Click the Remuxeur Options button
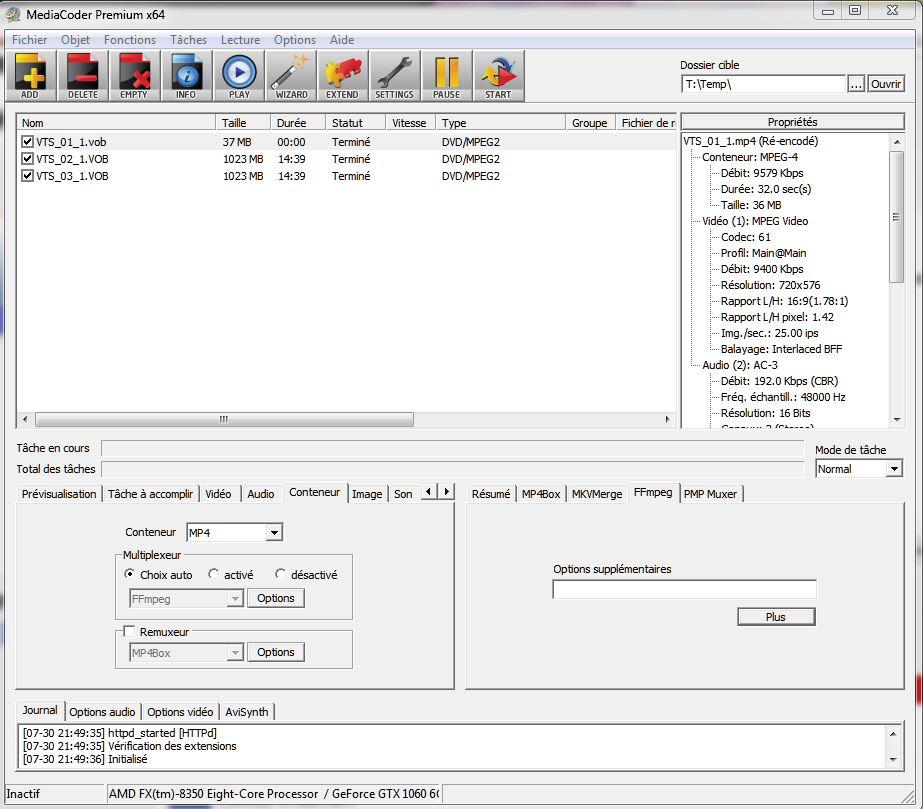The width and height of the screenshot is (923, 809). point(275,652)
